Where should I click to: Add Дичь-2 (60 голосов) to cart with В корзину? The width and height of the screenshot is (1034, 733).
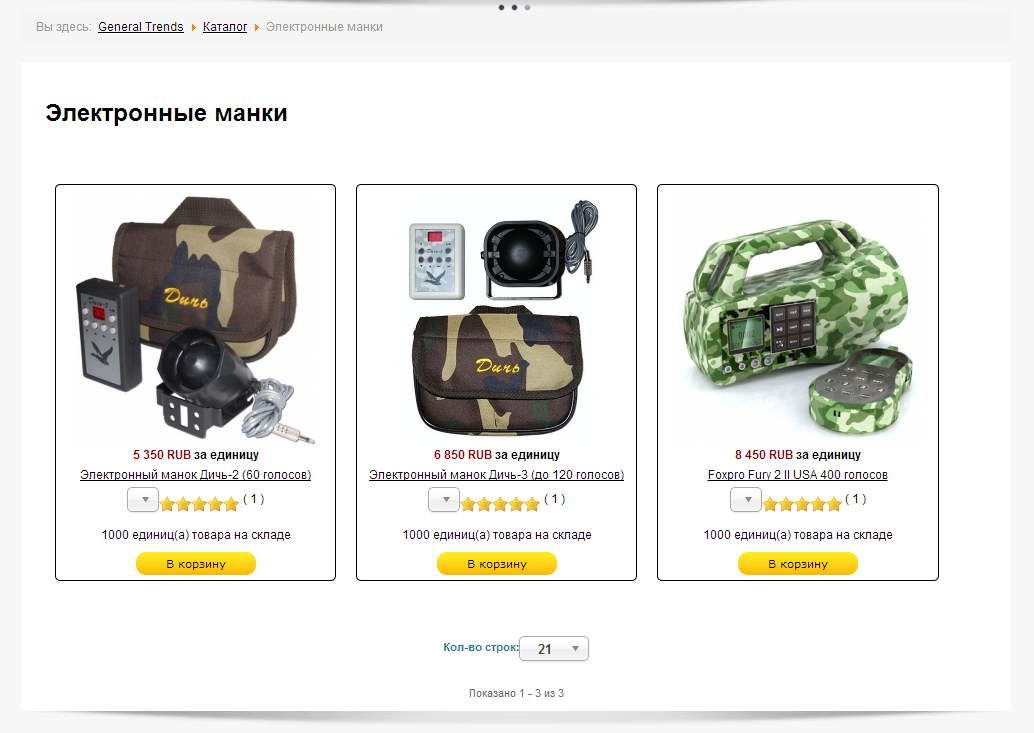click(x=196, y=564)
